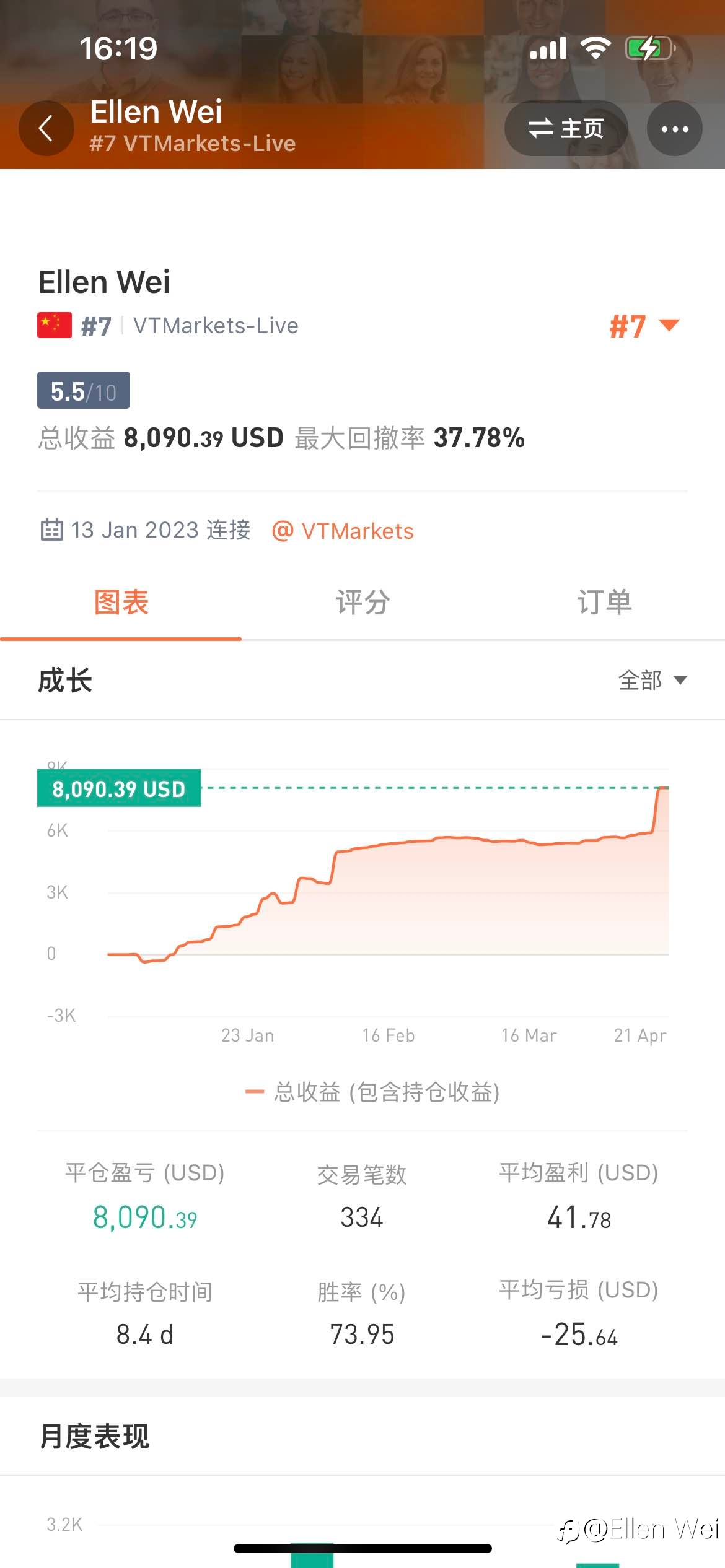This screenshot has height=1568, width=725.
Task: Tap the 平仓盈亏 value 8,090.39
Action: [145, 1217]
